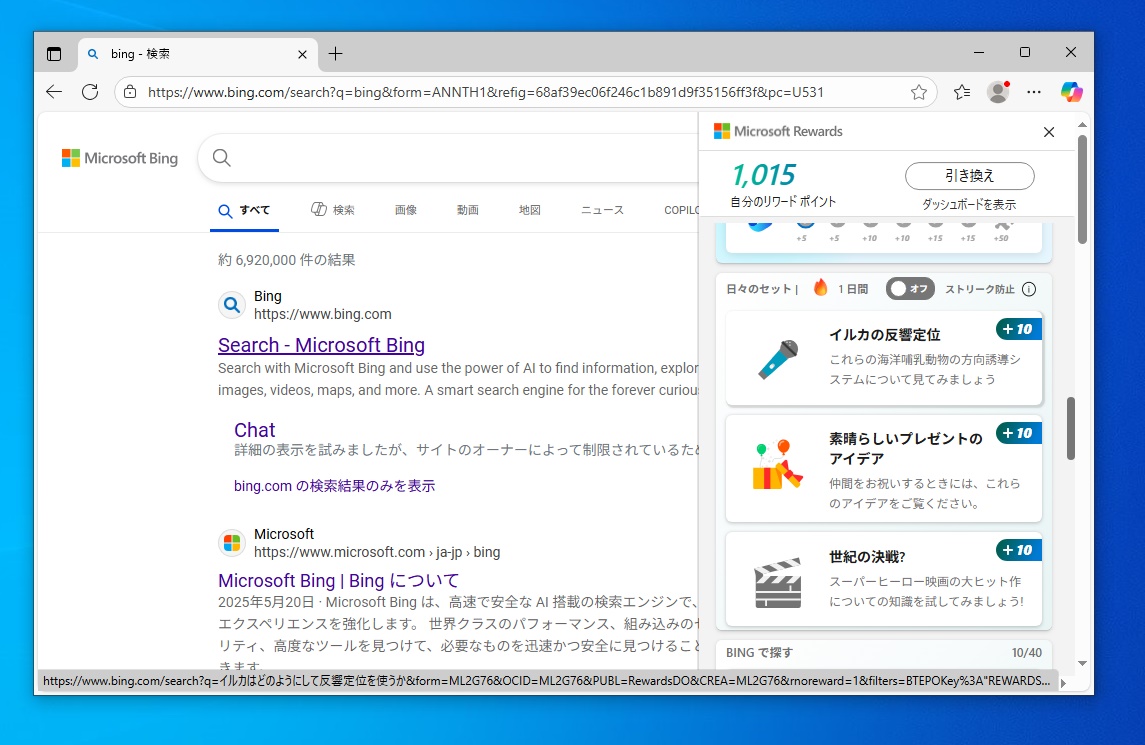Open 世紀の決戦? quiz card

click(x=884, y=578)
